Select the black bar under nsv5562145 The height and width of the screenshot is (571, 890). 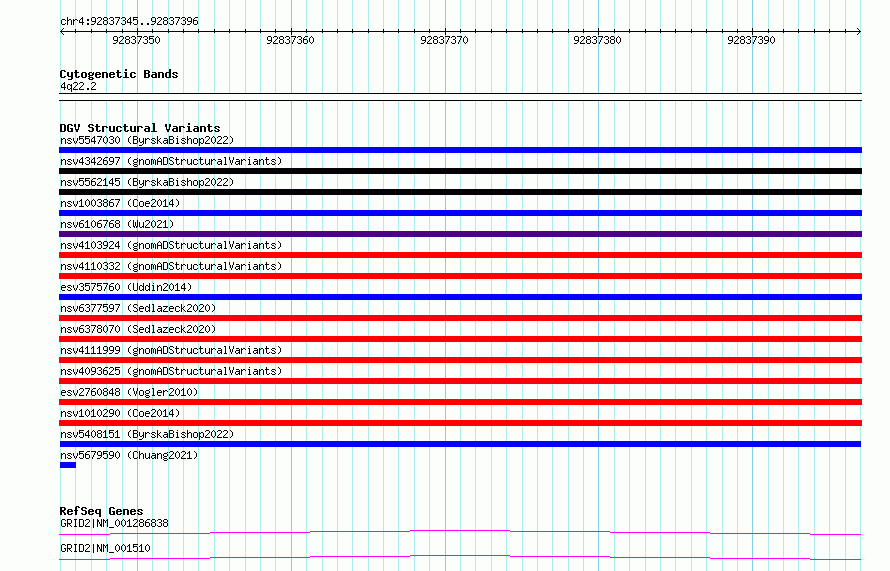tap(460, 192)
